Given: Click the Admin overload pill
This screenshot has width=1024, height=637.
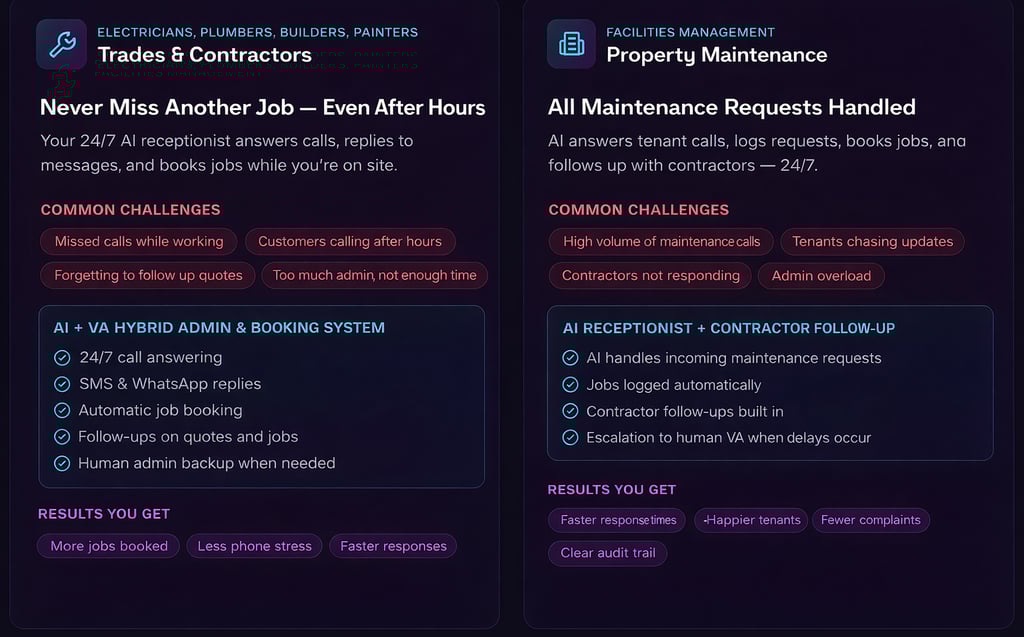Looking at the screenshot, I should click(821, 276).
